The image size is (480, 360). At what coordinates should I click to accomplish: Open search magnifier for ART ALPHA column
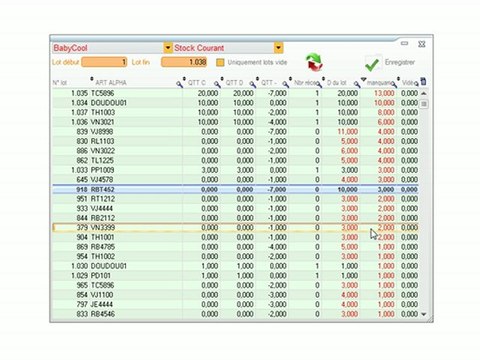click(x=180, y=84)
